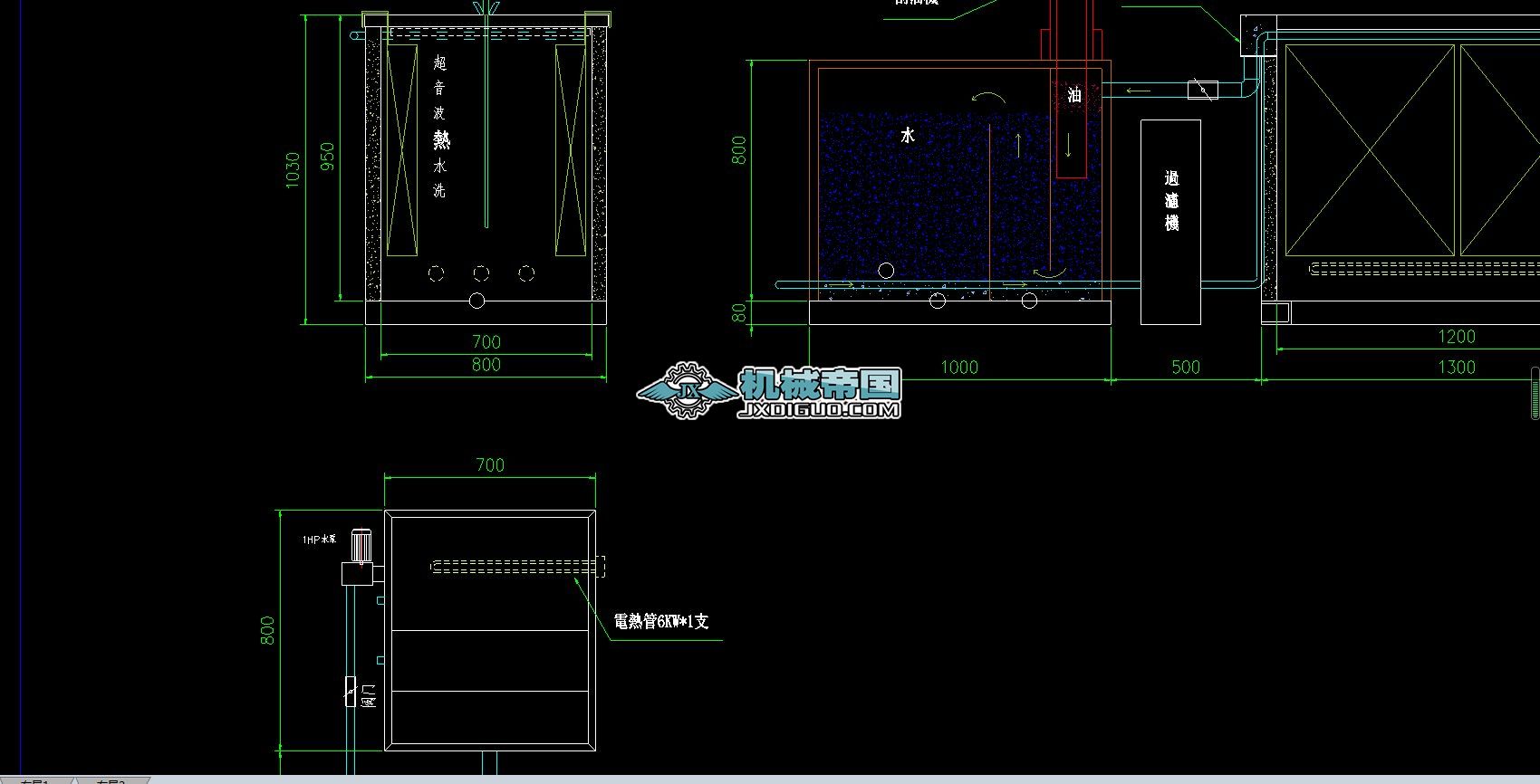
Task: Select the 800 height dimension beside the water tank
Action: [739, 150]
